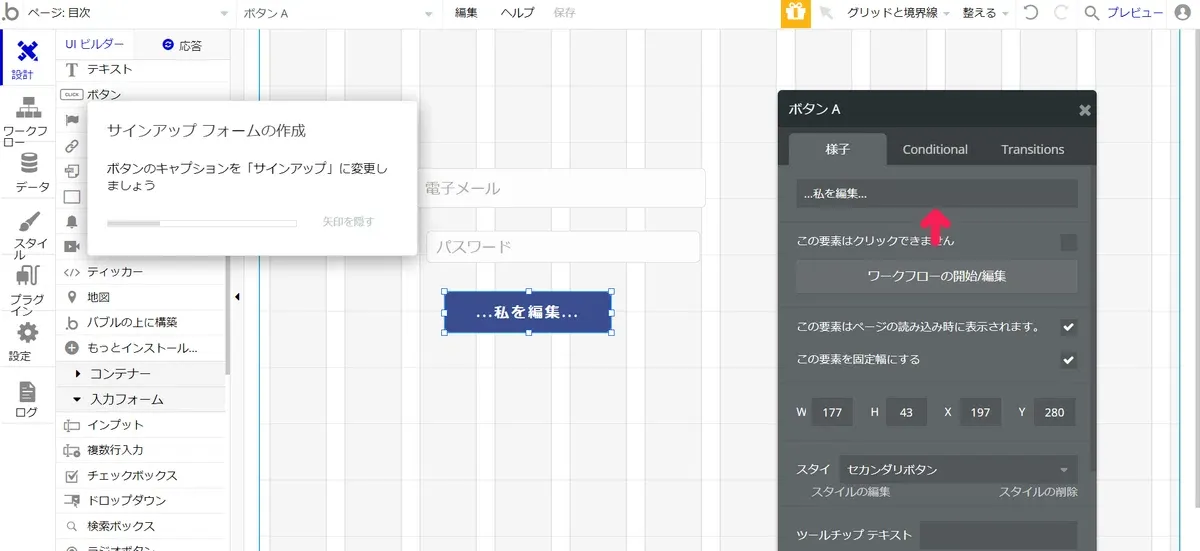Switch to the UI ビルダー tab
Image resolution: width=1200 pixels, height=551 pixels.
tap(95, 44)
